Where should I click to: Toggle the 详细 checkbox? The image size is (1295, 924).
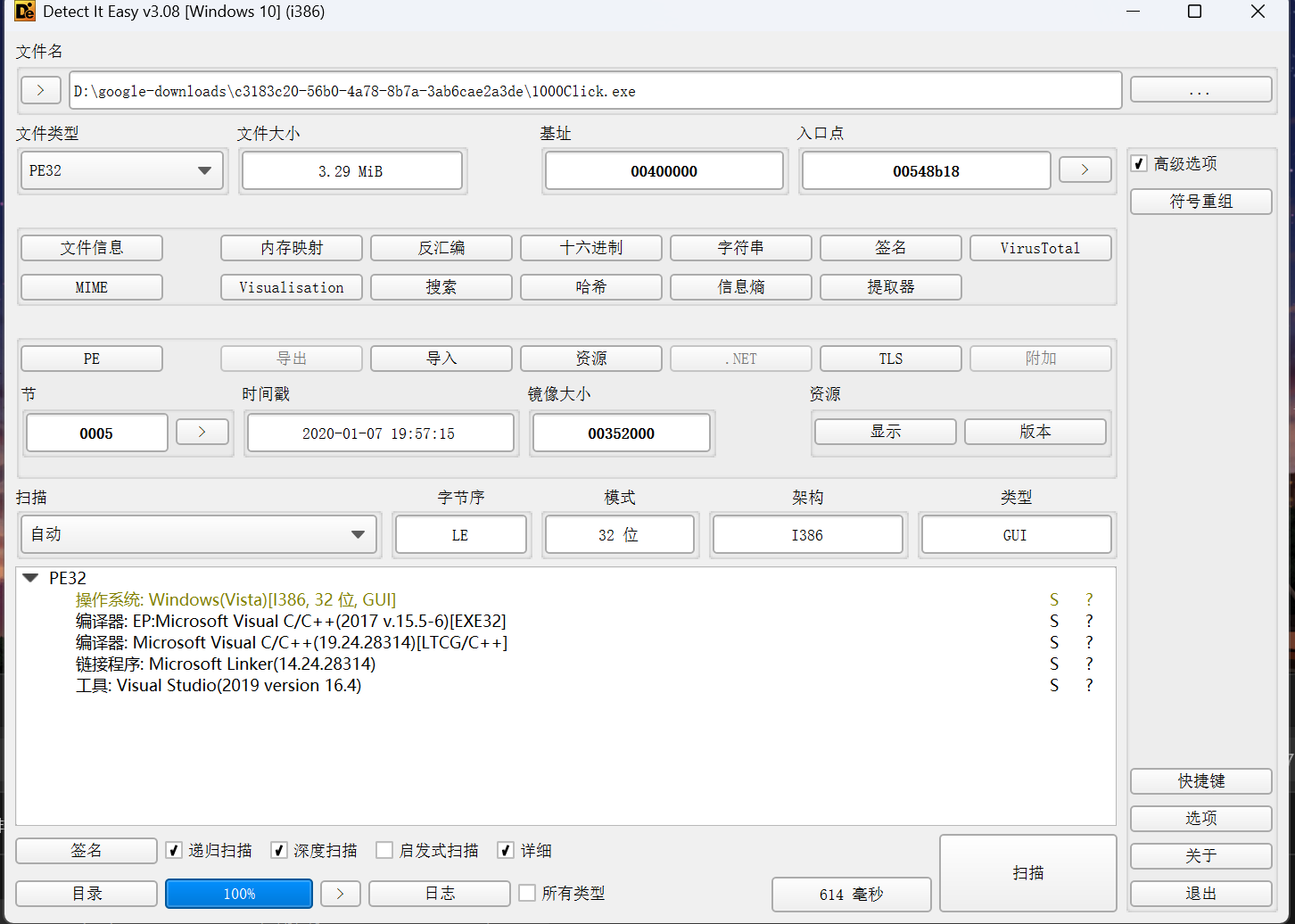[x=506, y=850]
